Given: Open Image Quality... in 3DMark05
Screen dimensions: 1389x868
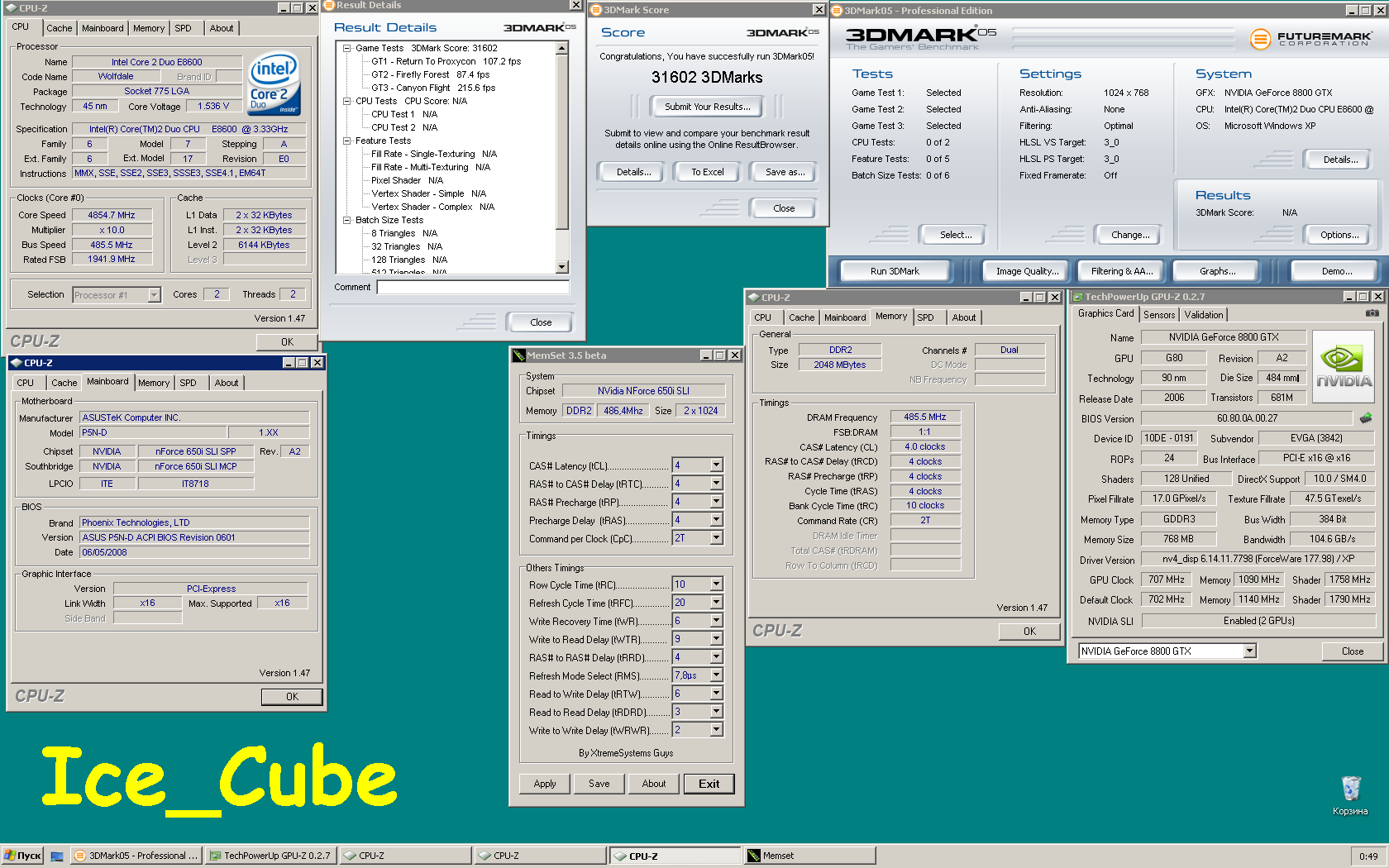Looking at the screenshot, I should (1026, 271).
